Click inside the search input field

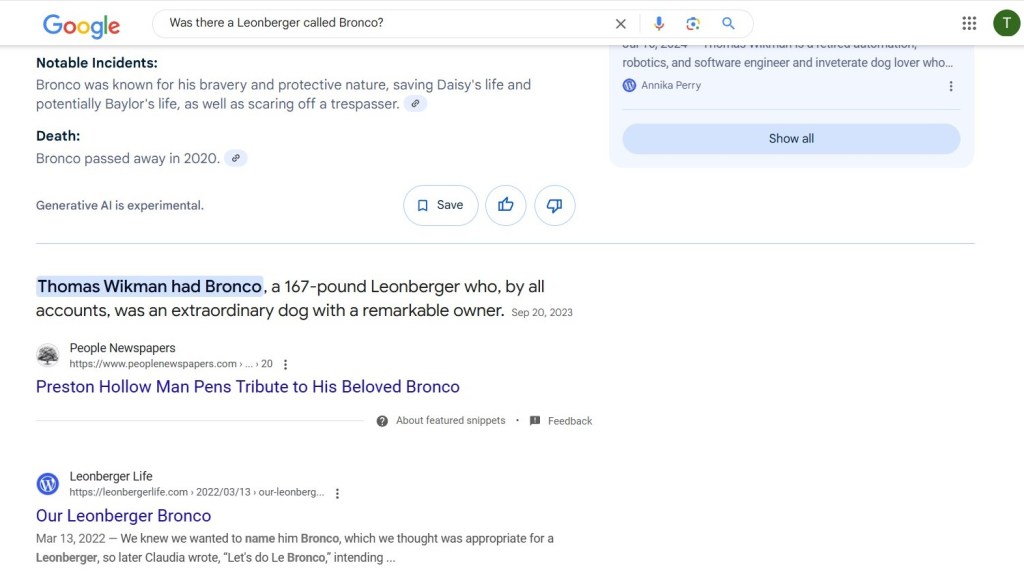coord(380,23)
